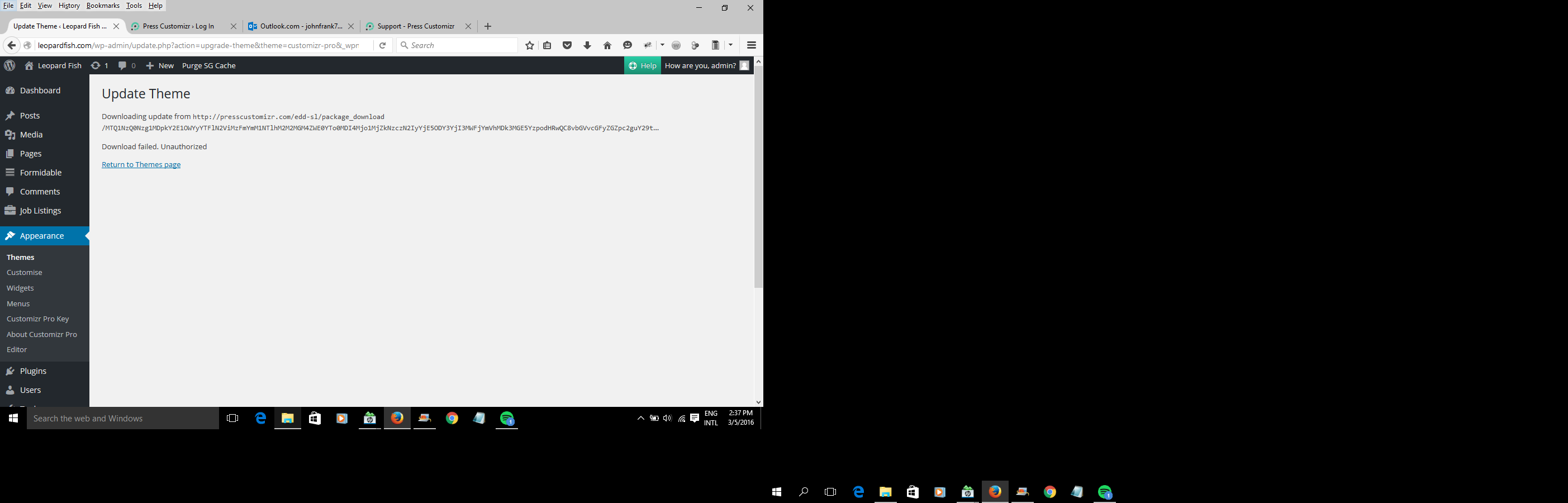Screen dimensions: 1568x503
Task: Open the Bookmarks menu
Action: (x=103, y=6)
